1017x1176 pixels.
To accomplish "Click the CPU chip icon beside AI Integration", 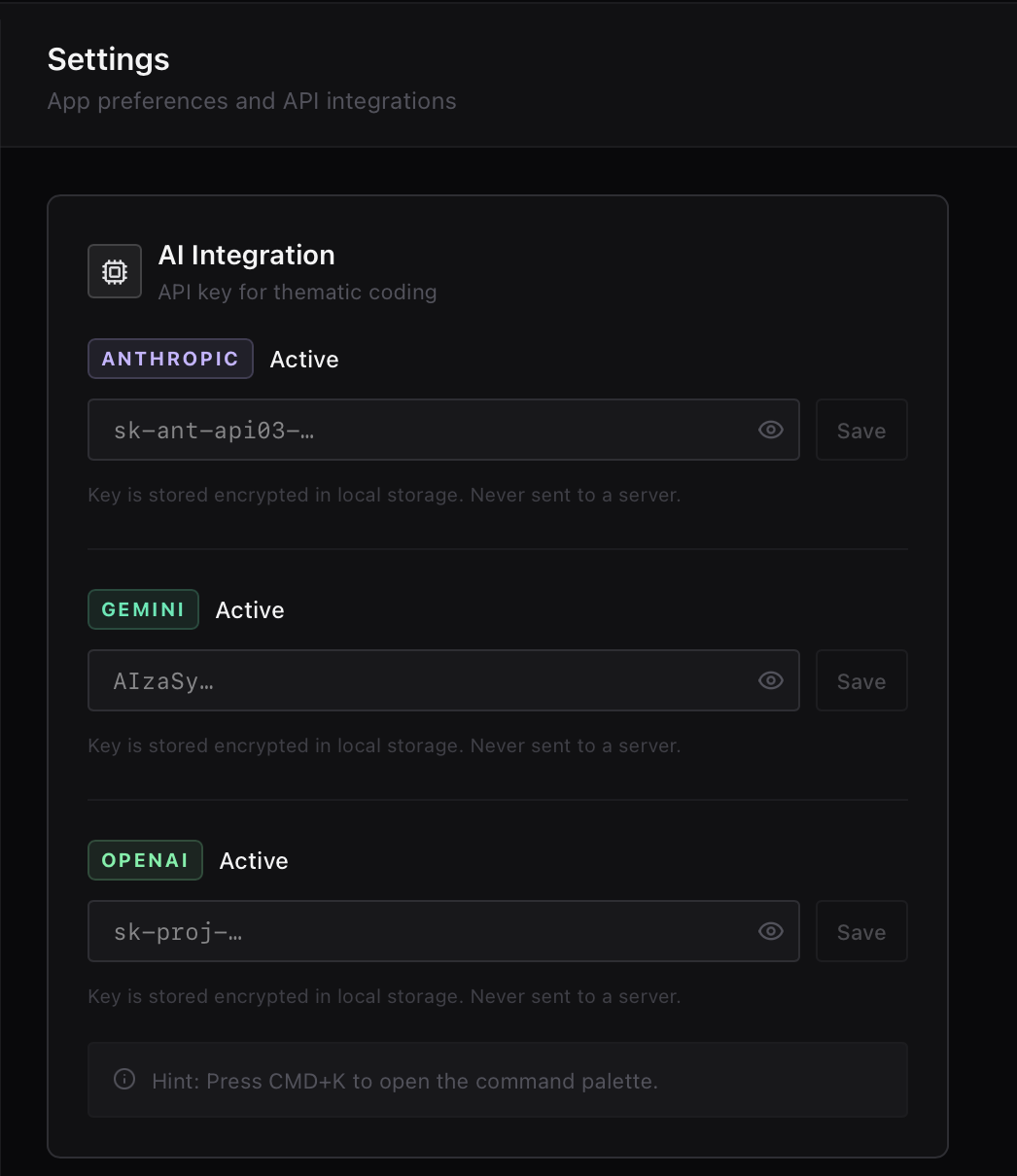I will pos(114,270).
